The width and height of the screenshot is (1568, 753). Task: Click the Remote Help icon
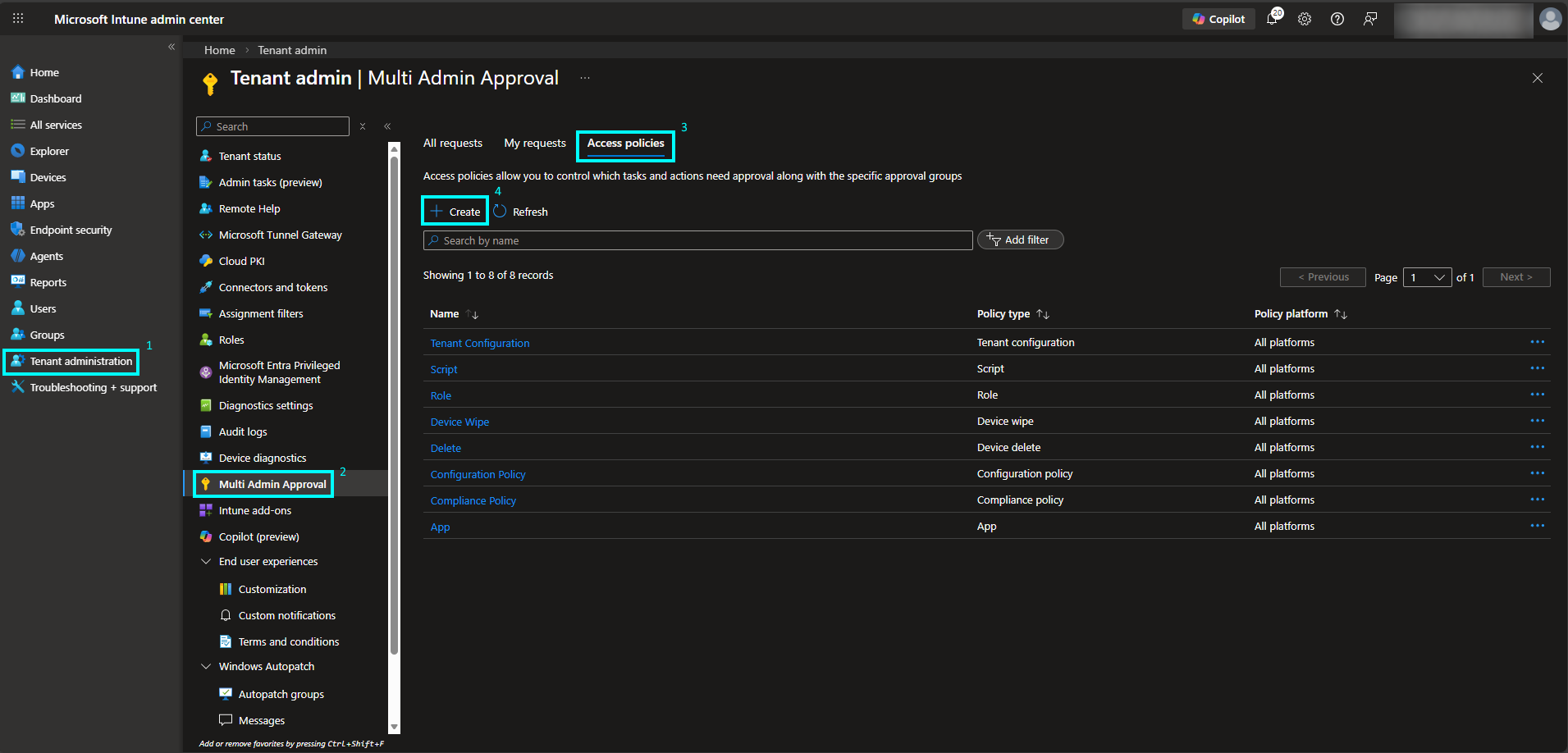click(x=206, y=208)
